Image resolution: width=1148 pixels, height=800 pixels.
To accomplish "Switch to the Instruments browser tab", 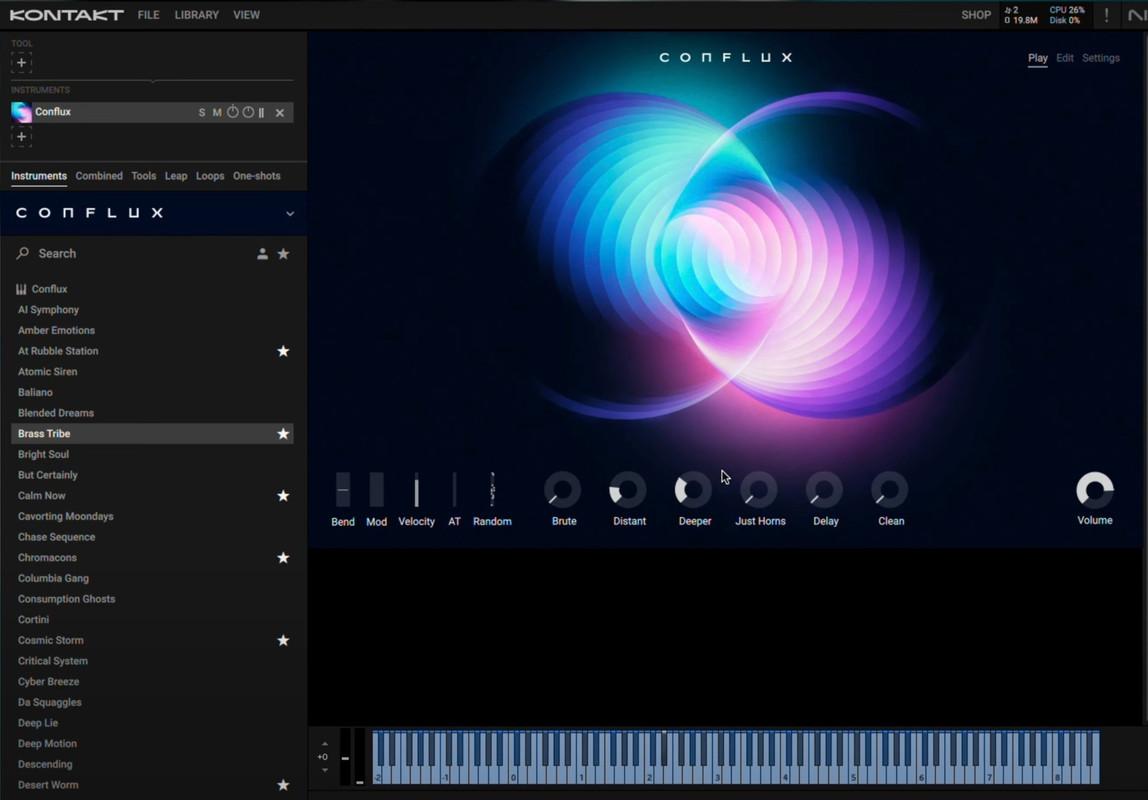I will coord(39,176).
